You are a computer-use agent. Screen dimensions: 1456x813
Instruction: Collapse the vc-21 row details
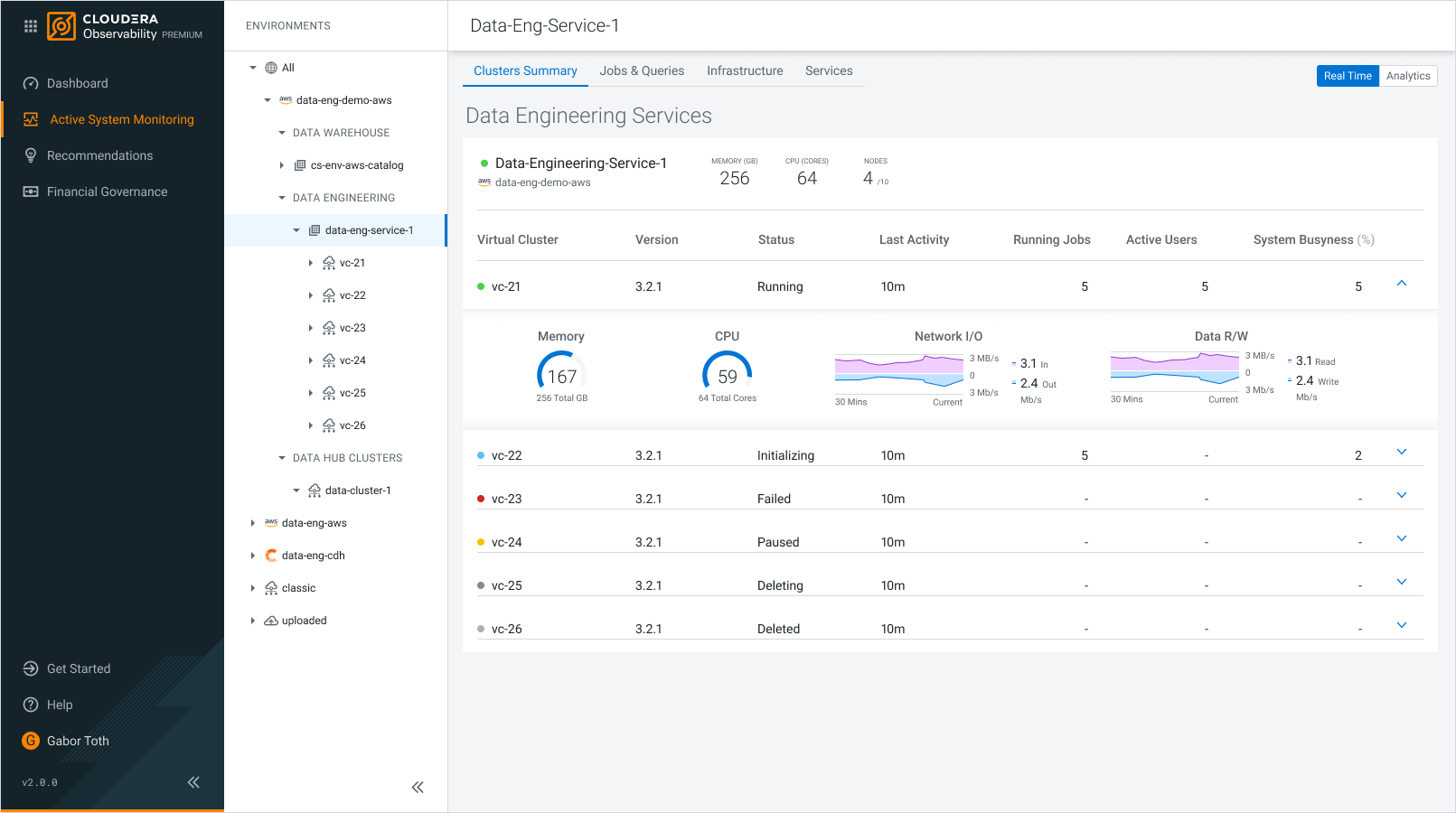pyautogui.click(x=1402, y=284)
